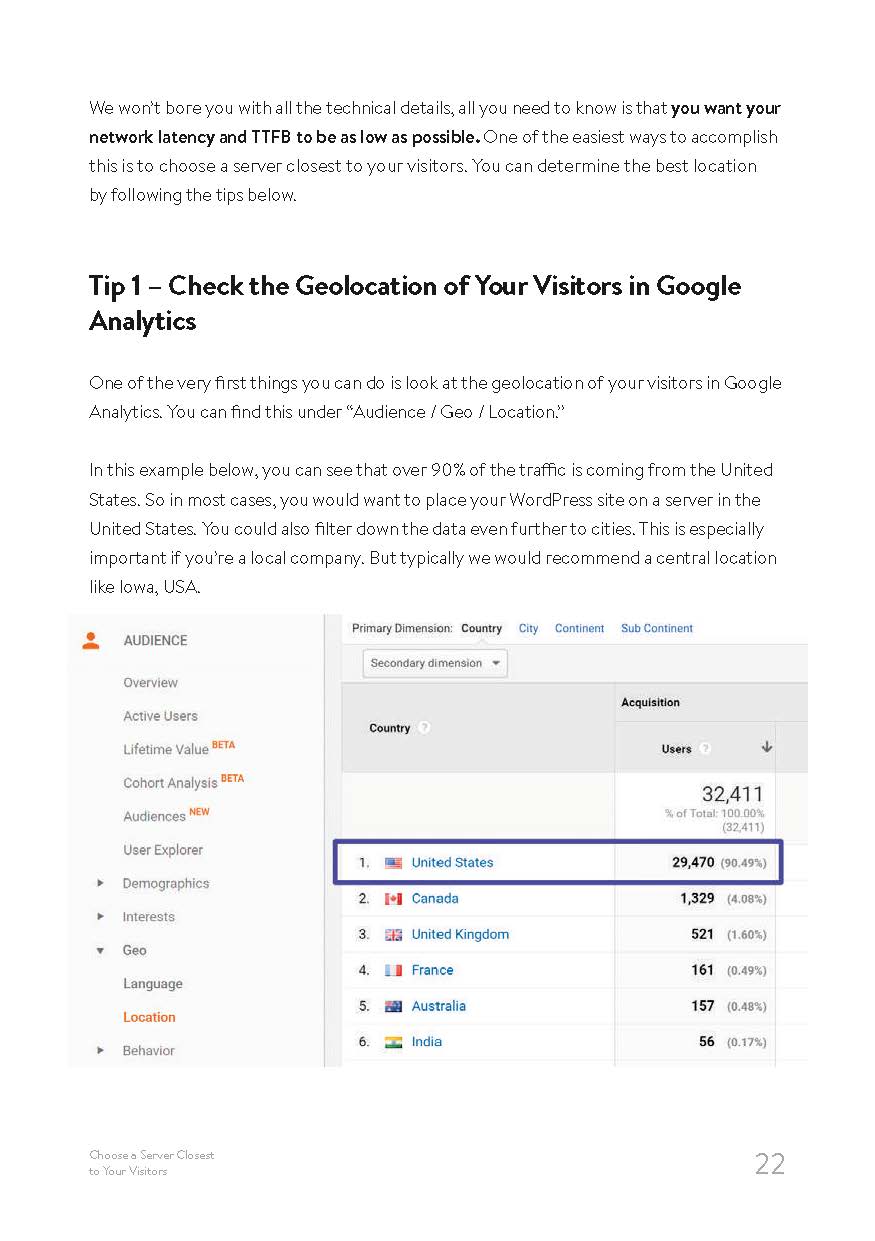Click the United Kingdom flag icon
The width and height of the screenshot is (875, 1241).
point(393,935)
